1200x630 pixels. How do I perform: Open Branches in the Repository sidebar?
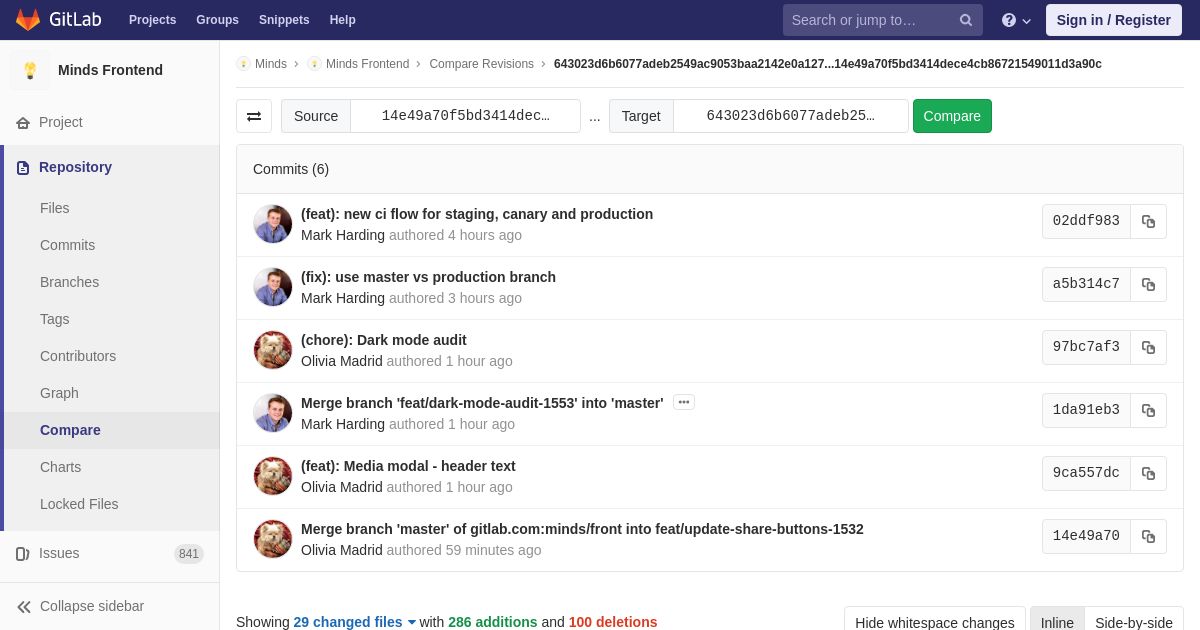(69, 282)
